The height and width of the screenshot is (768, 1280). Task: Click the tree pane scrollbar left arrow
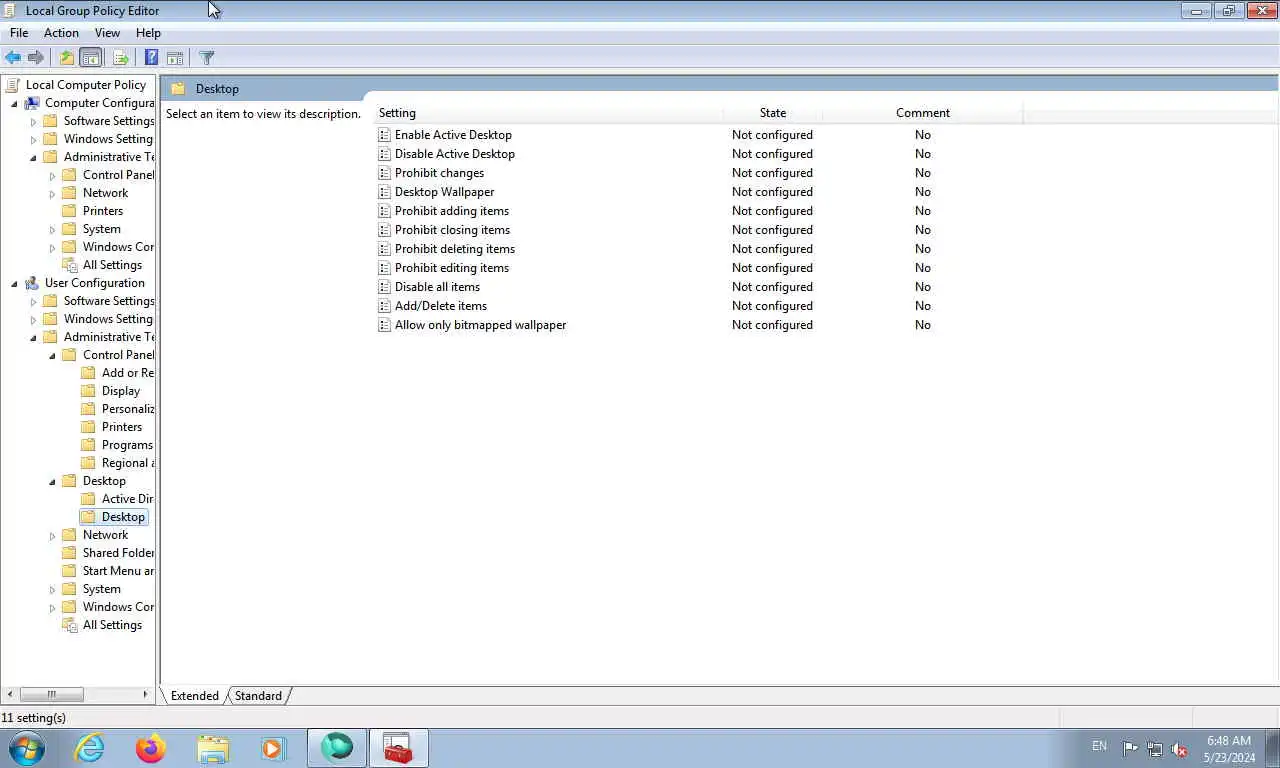click(10, 694)
